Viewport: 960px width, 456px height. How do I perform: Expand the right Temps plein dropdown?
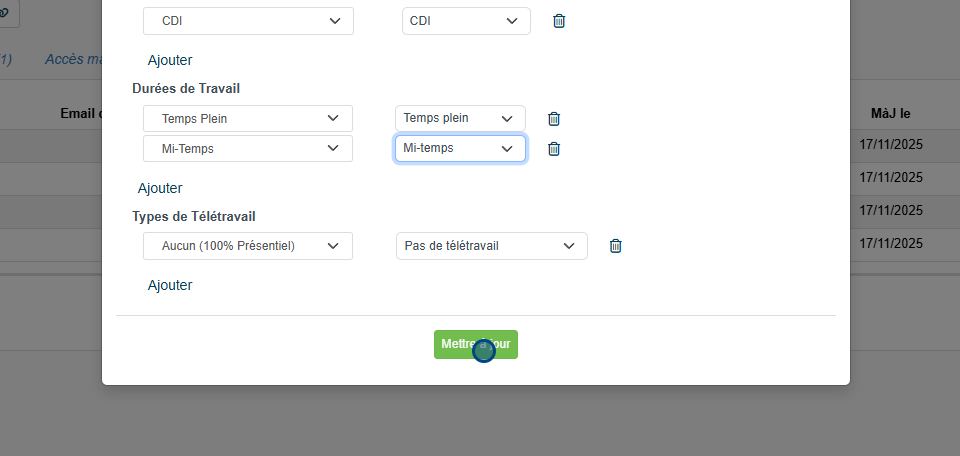[x=460, y=118]
